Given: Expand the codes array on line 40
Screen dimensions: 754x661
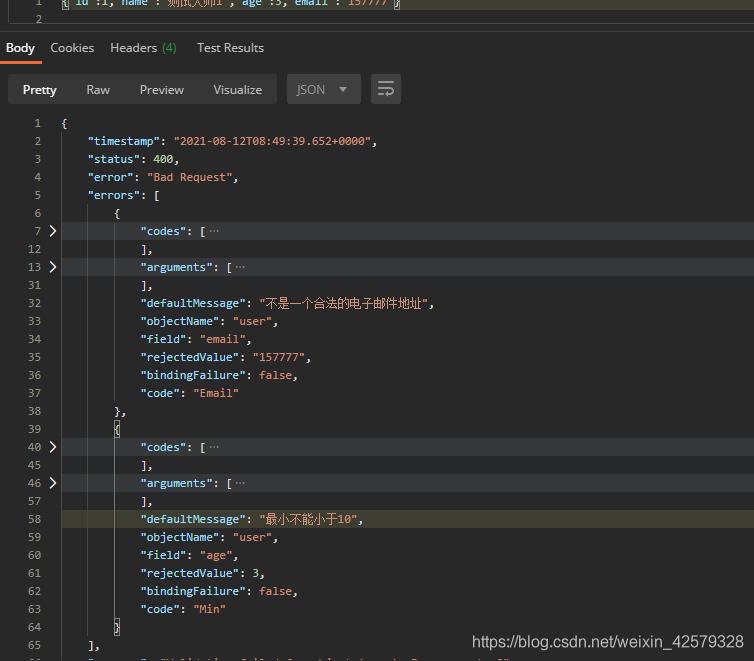Looking at the screenshot, I should 53,447.
